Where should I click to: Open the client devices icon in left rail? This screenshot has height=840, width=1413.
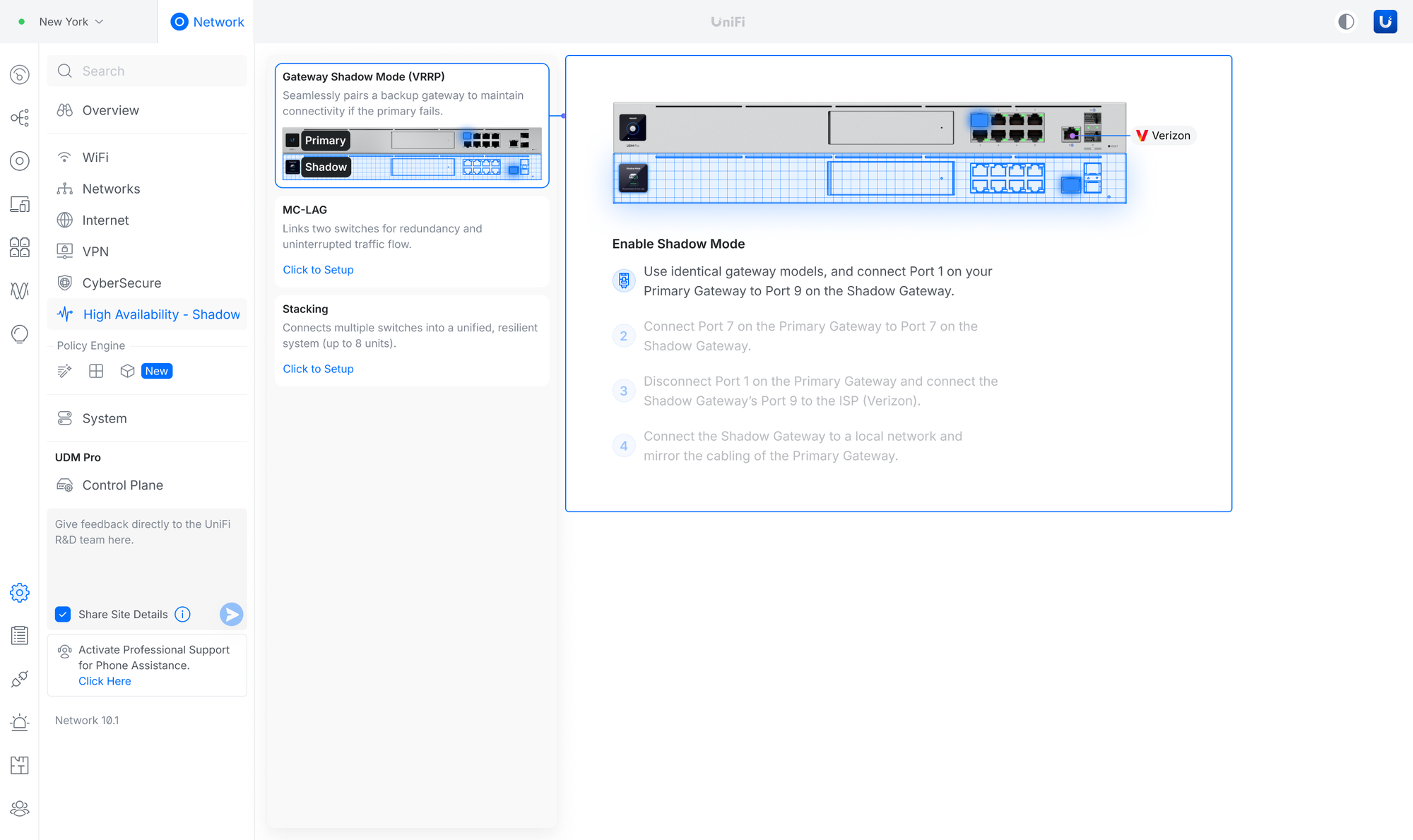point(20,204)
